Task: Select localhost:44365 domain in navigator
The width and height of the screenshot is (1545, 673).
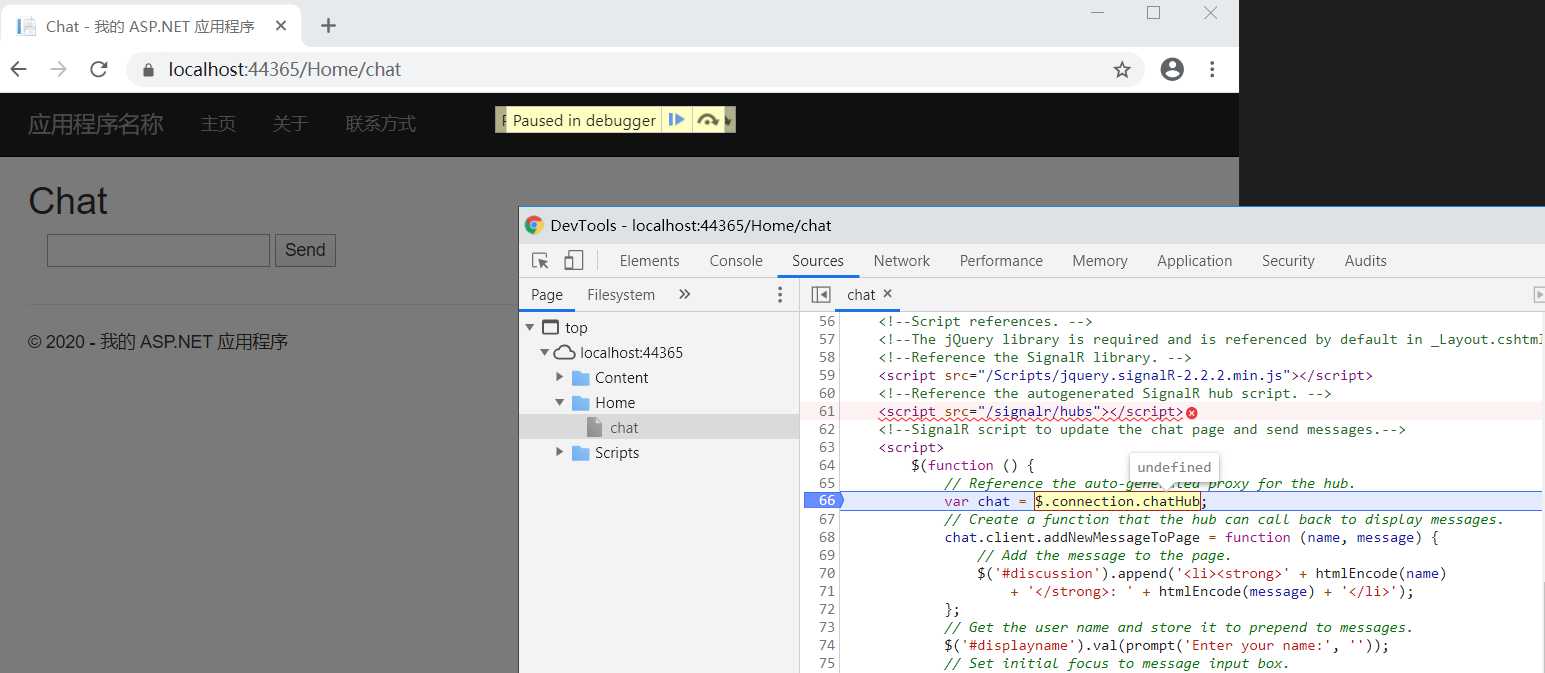Action: pyautogui.click(x=631, y=352)
